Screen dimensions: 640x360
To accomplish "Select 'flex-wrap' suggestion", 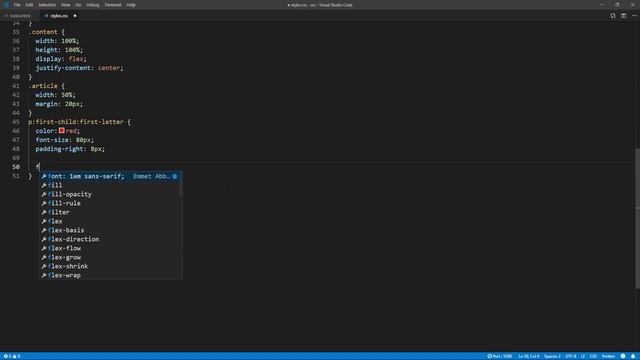I will point(110,275).
